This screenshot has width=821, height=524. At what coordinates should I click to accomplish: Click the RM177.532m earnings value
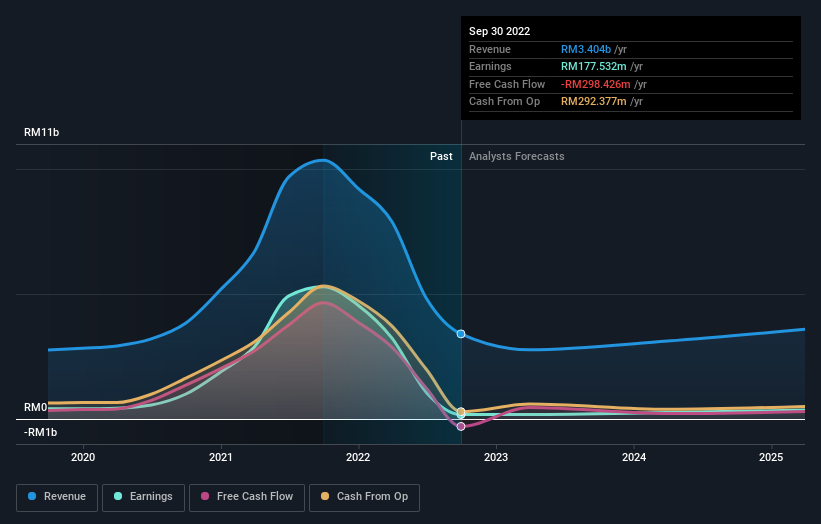tap(594, 66)
